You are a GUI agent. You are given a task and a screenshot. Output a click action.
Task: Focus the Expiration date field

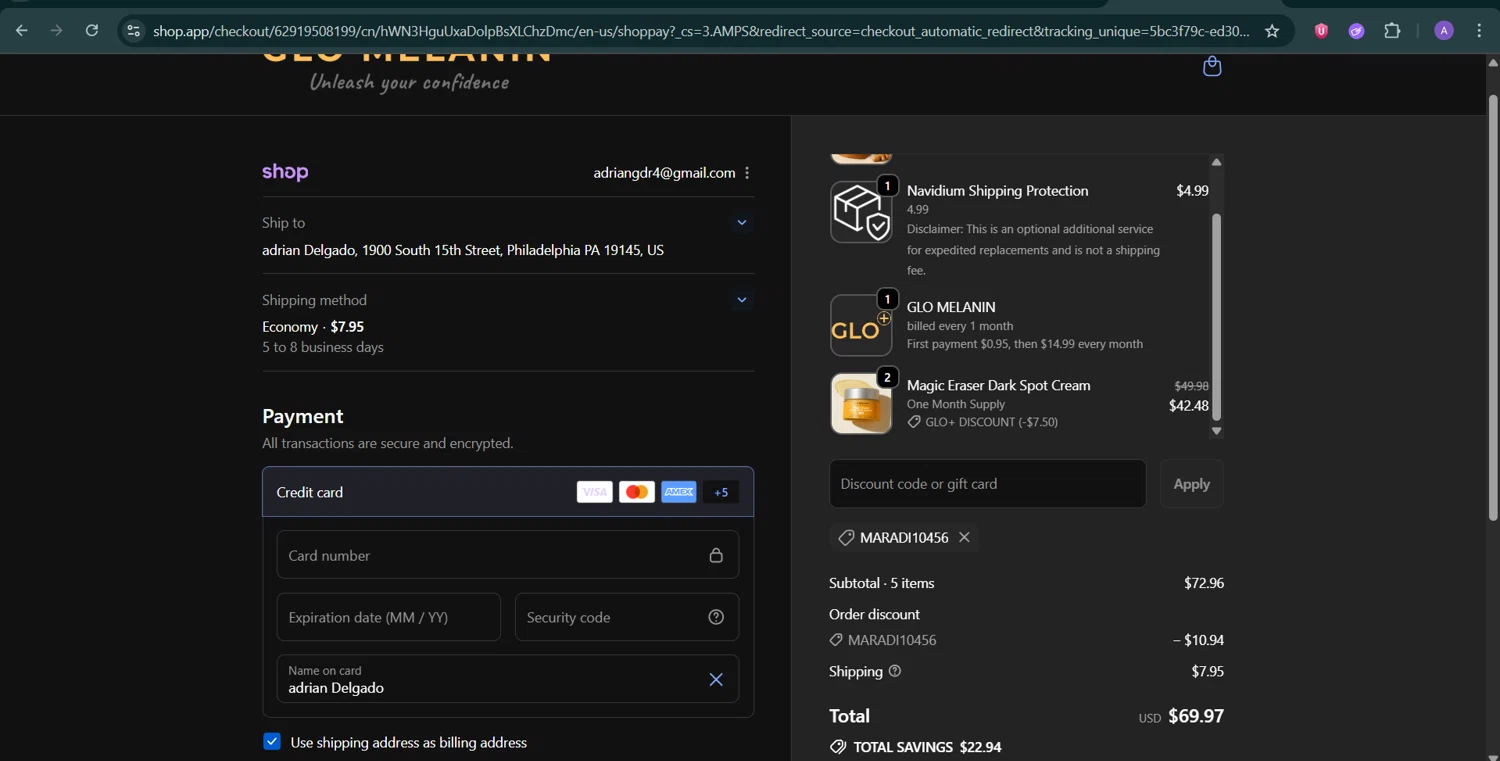tap(389, 617)
